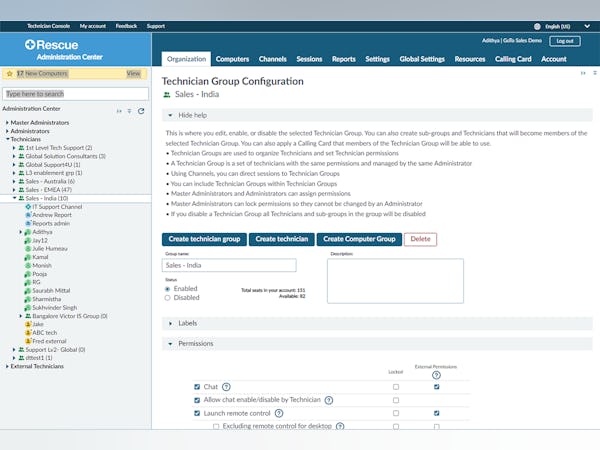Viewport: 600px width, 450px height.
Task: Click the filter icon in tree header
Action: click(x=129, y=111)
